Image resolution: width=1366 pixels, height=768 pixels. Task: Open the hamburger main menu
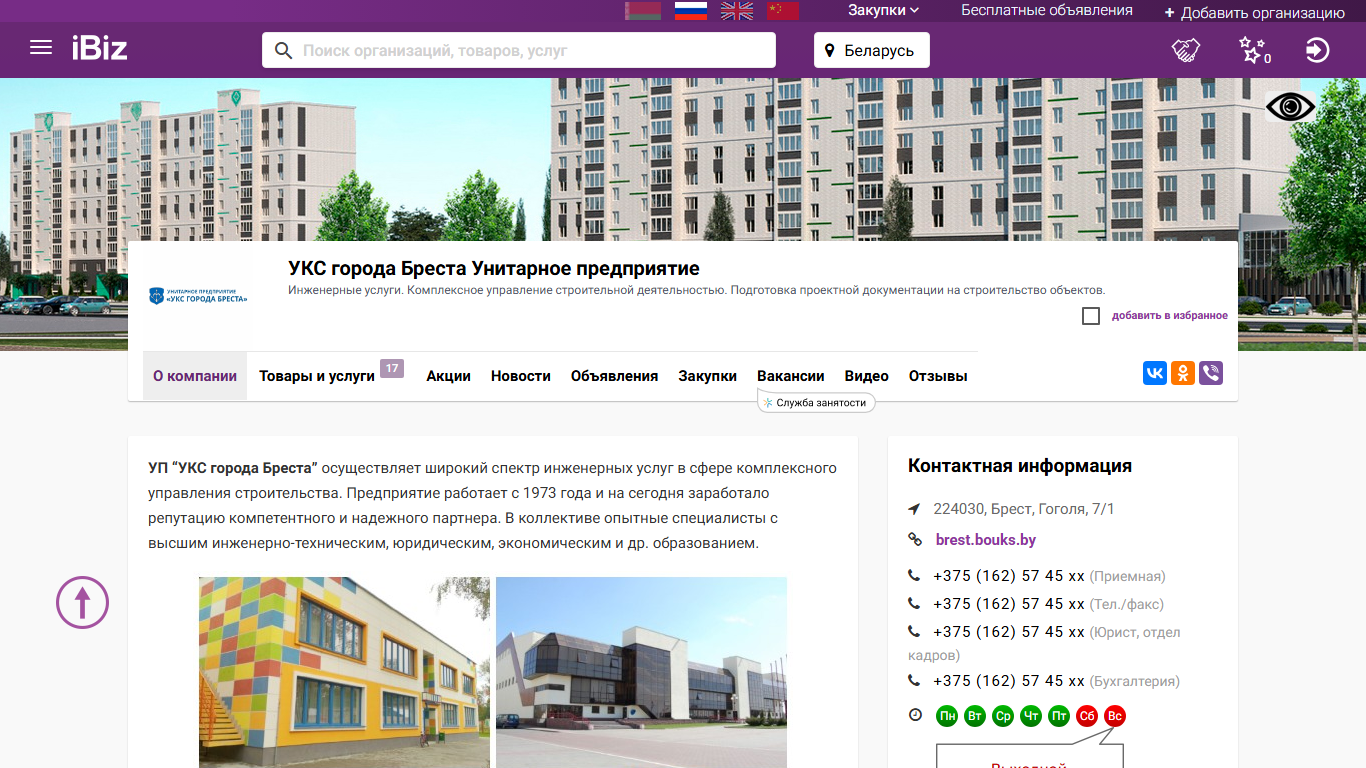pyautogui.click(x=41, y=47)
